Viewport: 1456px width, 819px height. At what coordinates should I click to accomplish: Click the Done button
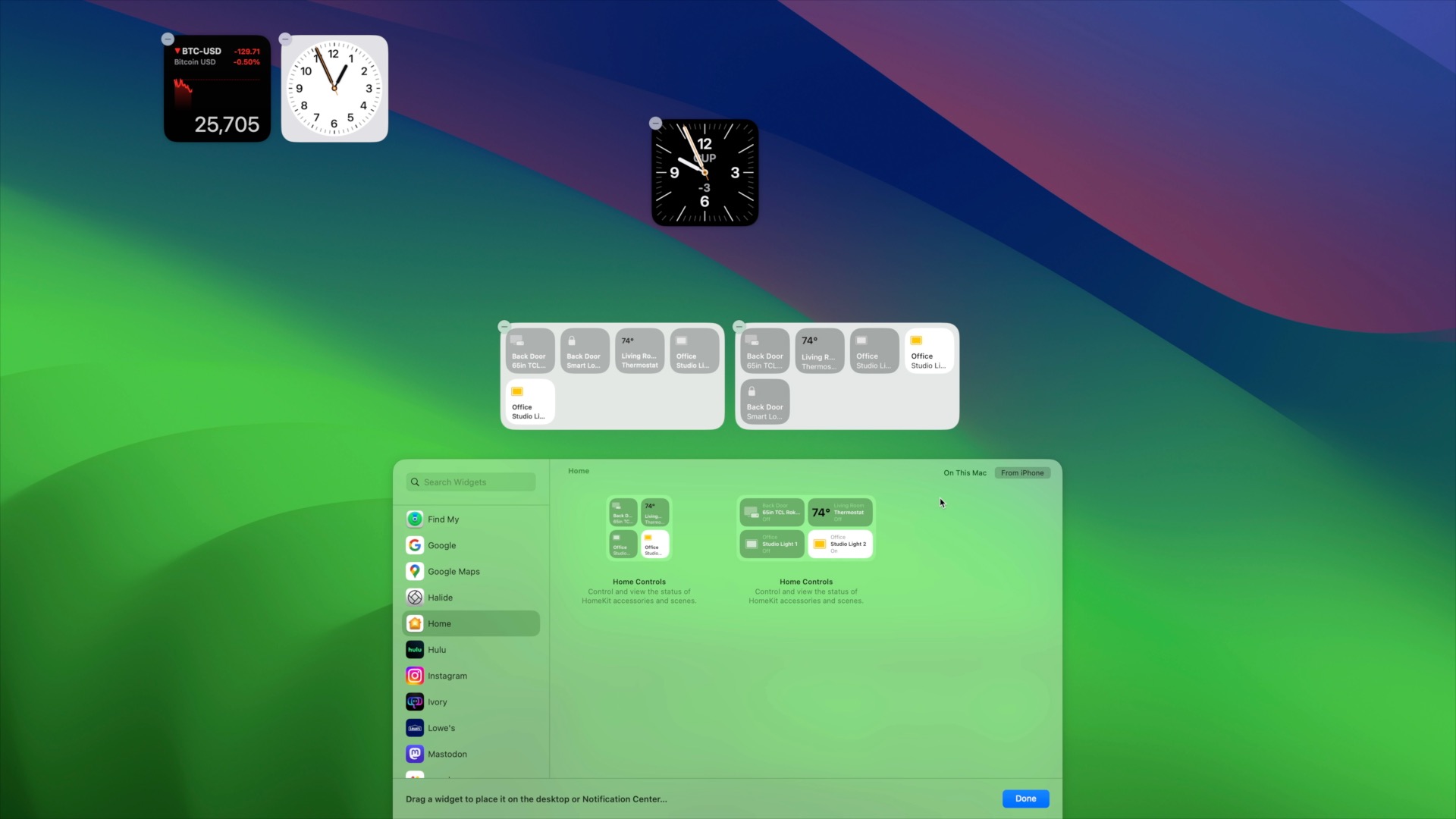(x=1025, y=799)
